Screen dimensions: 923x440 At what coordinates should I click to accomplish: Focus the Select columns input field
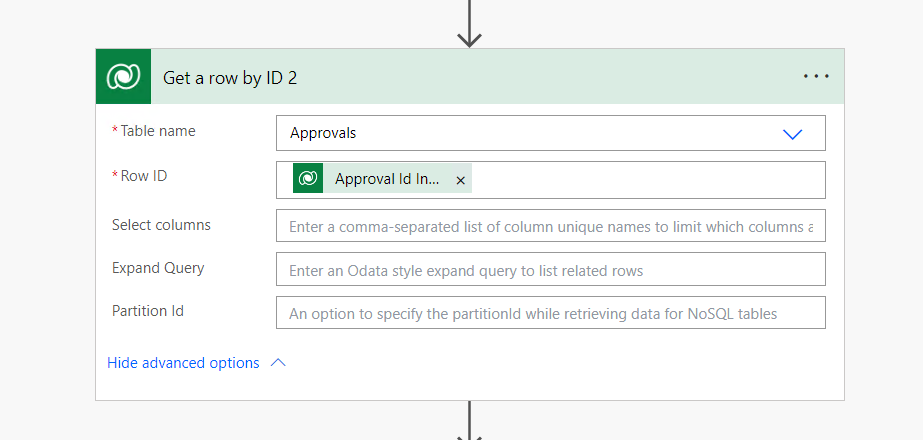pyautogui.click(x=550, y=226)
